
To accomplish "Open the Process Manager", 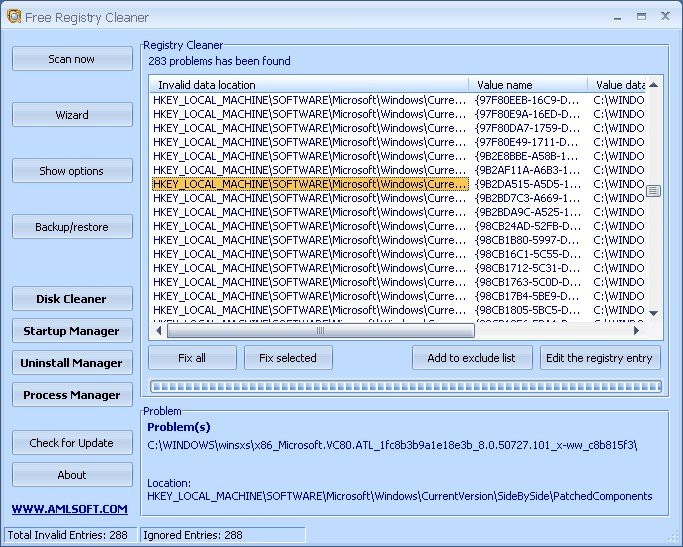I will pos(72,395).
